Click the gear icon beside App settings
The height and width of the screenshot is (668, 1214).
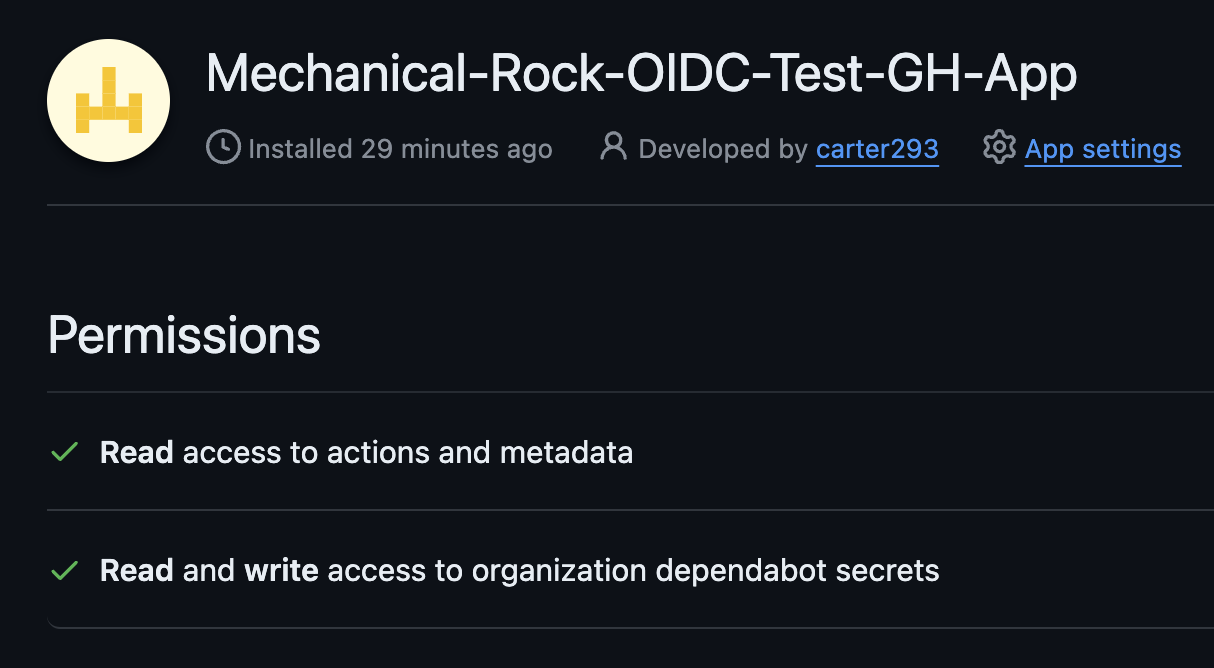click(x=998, y=148)
